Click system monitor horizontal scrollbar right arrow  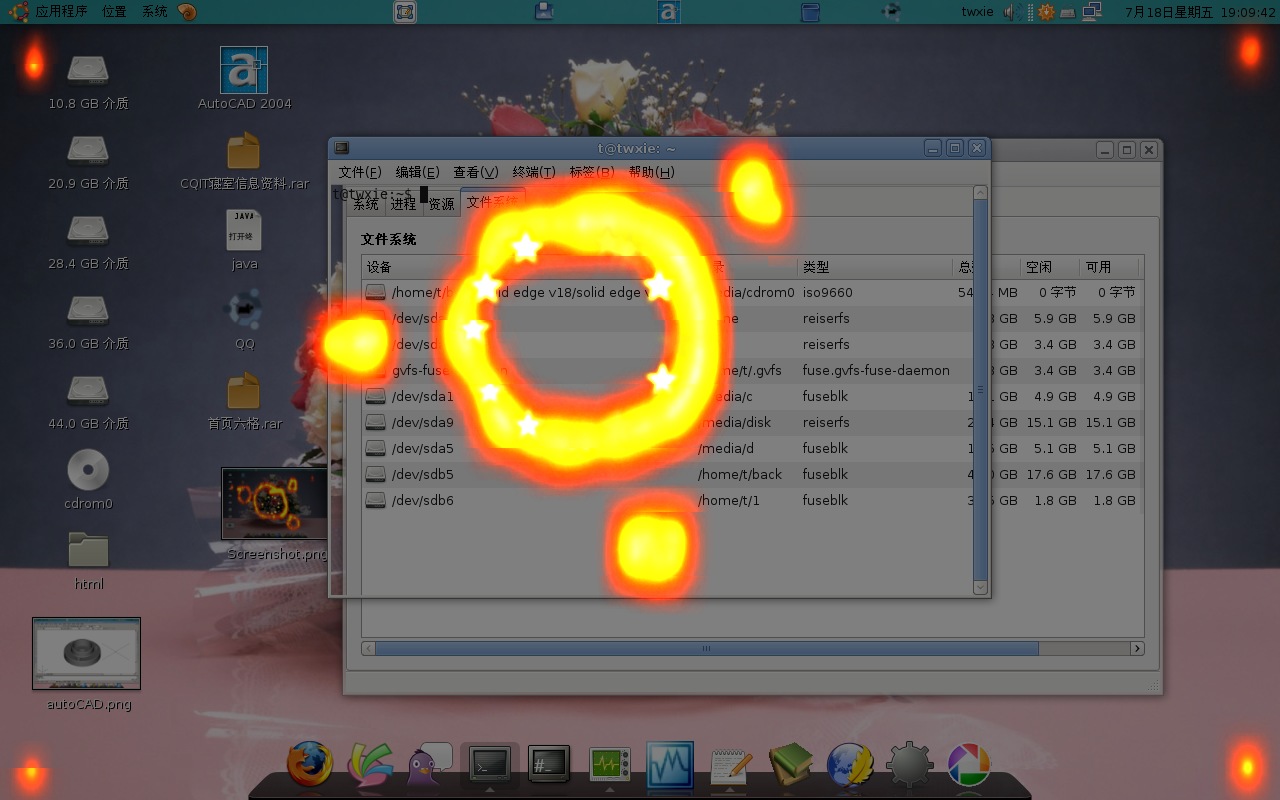click(x=1137, y=648)
